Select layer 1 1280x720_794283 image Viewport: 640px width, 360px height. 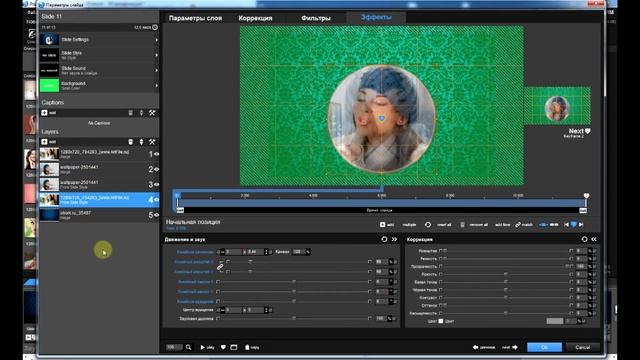(x=99, y=154)
